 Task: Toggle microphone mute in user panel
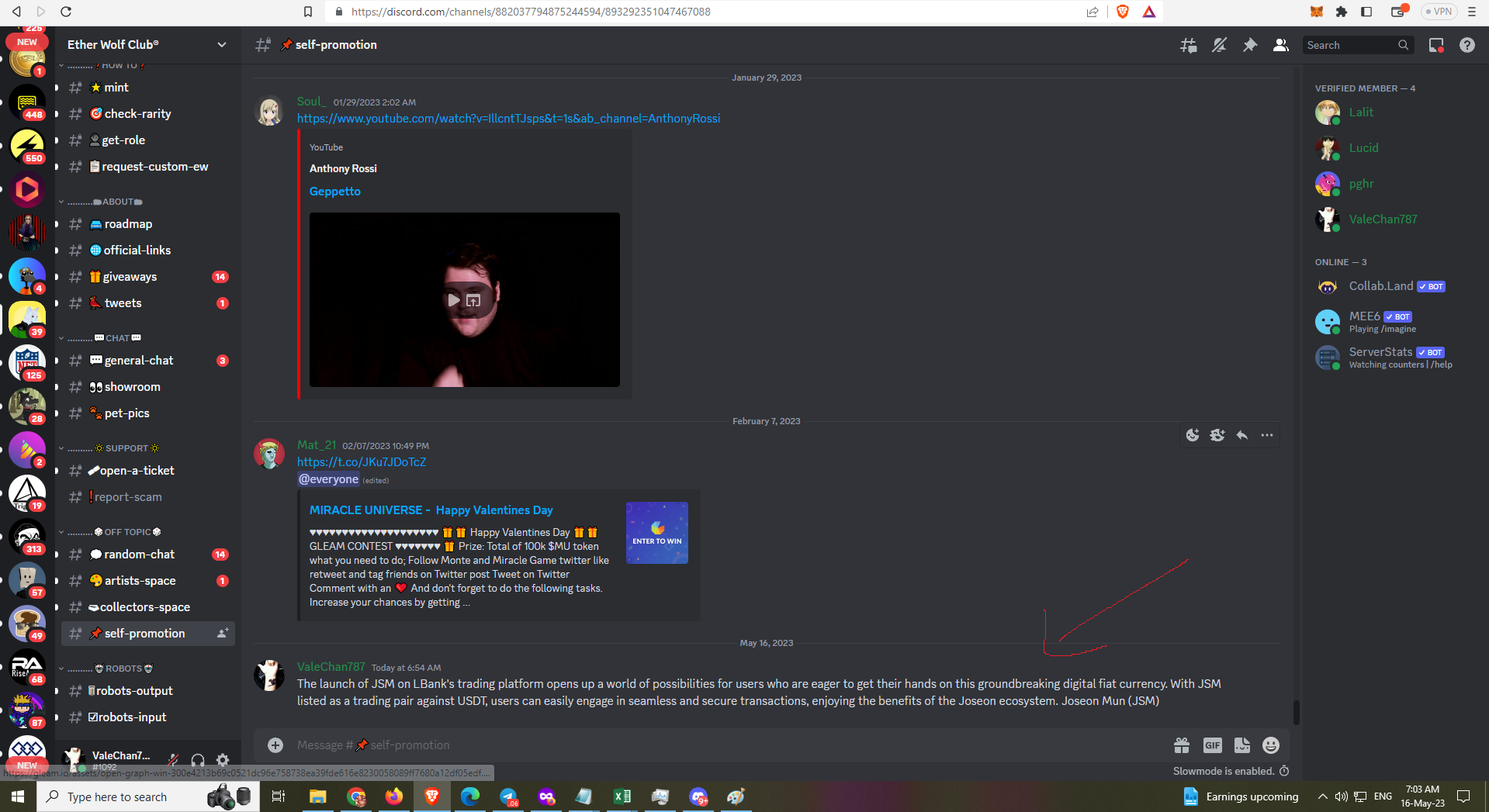tap(173, 760)
